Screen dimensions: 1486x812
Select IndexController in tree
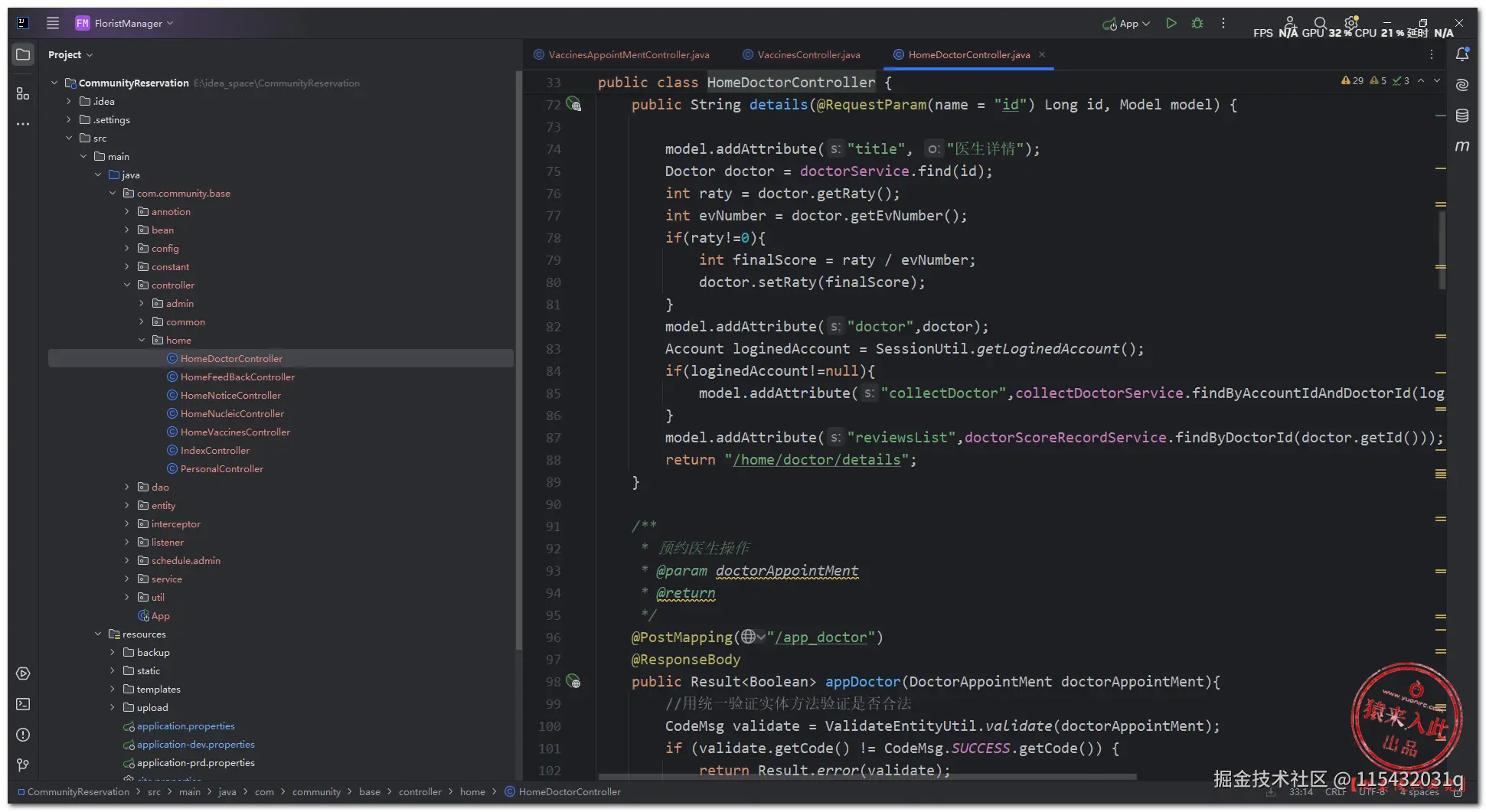point(214,450)
